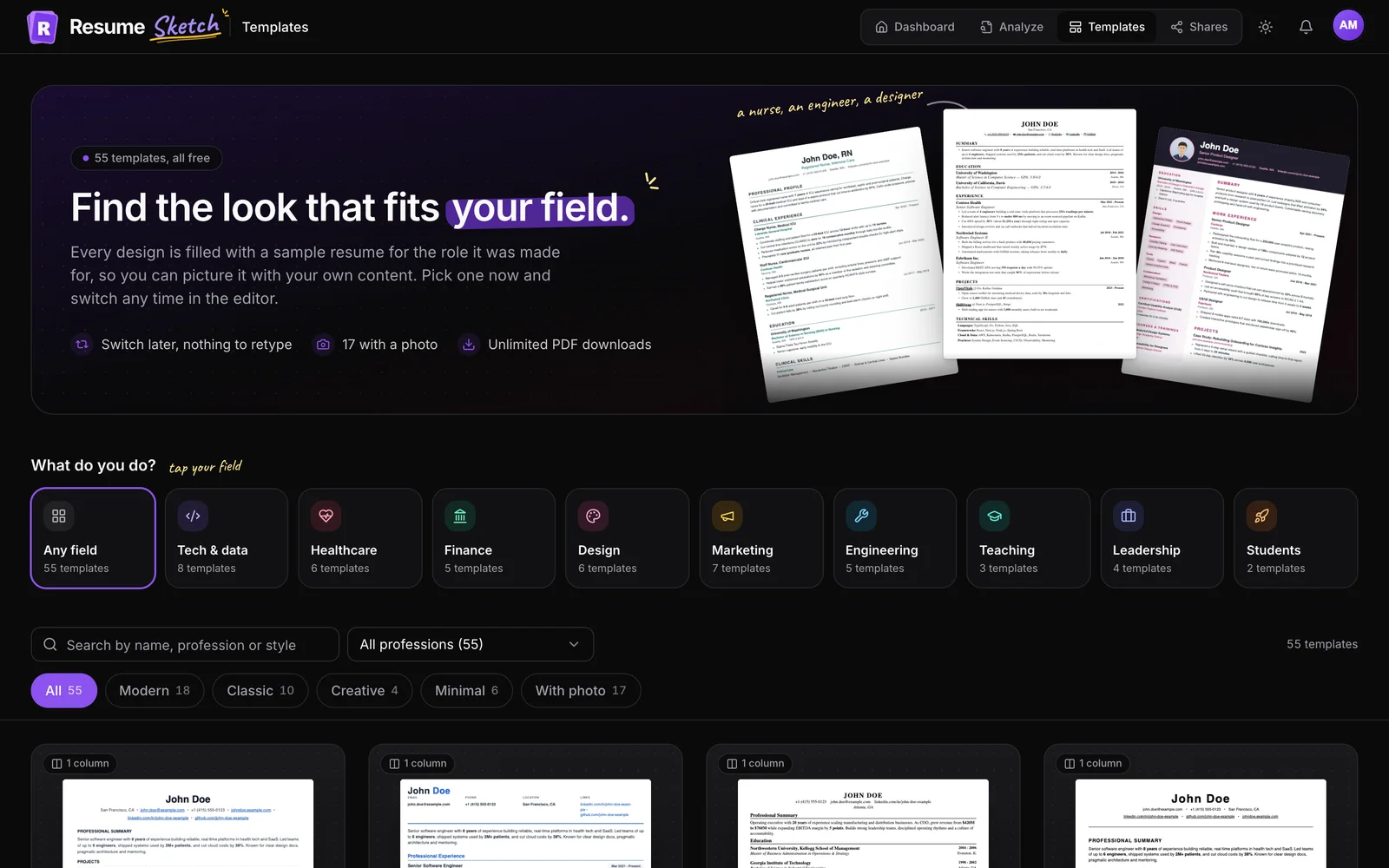Click 'Switch later, nothing to retype' text
The width and height of the screenshot is (1389, 868).
[196, 345]
